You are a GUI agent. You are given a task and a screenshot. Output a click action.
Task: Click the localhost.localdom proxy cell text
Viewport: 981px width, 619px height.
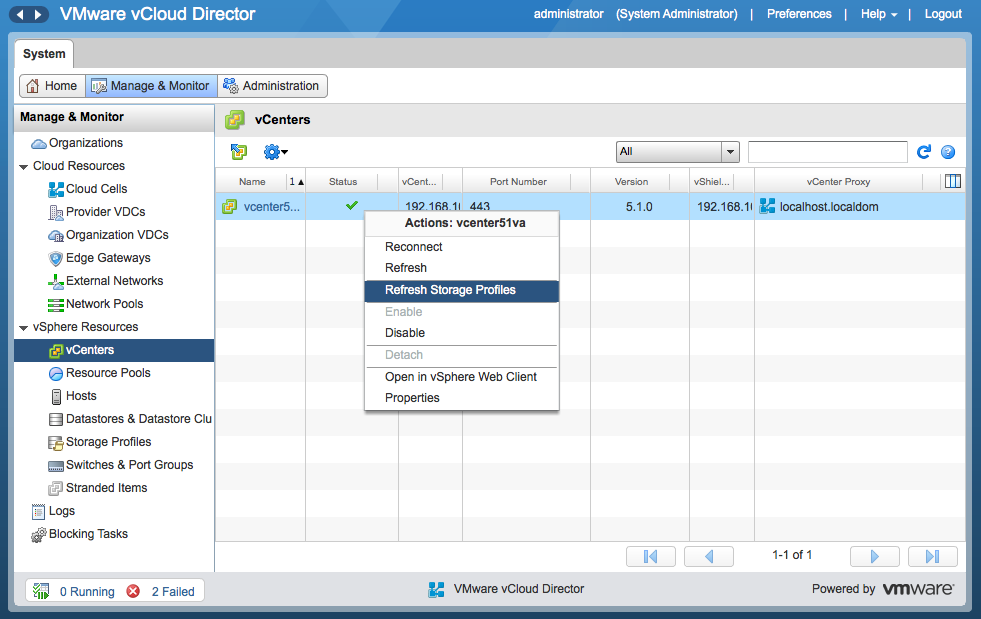point(829,207)
